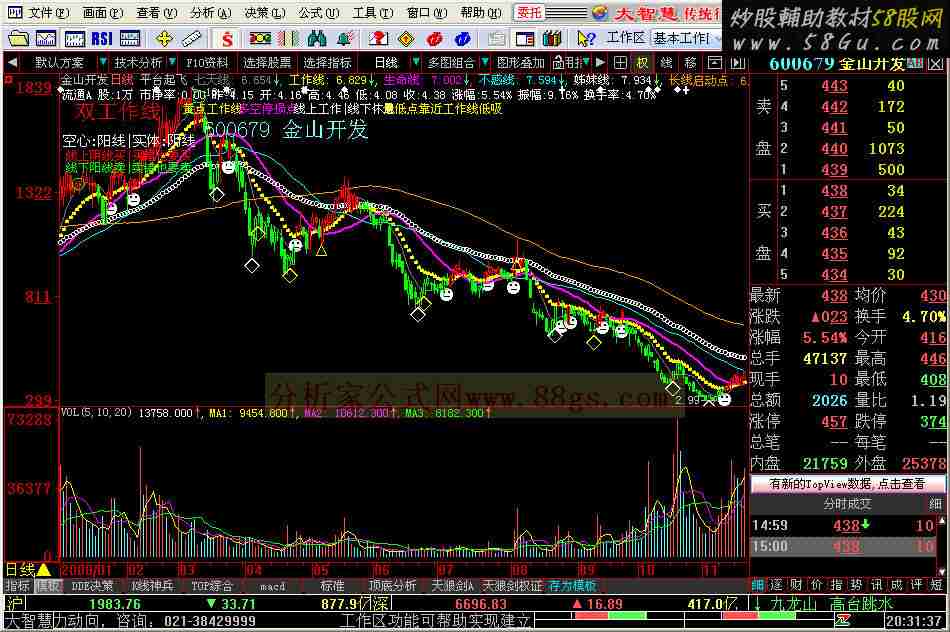
Task: Open the 帮助(H) menu
Action: (481, 12)
